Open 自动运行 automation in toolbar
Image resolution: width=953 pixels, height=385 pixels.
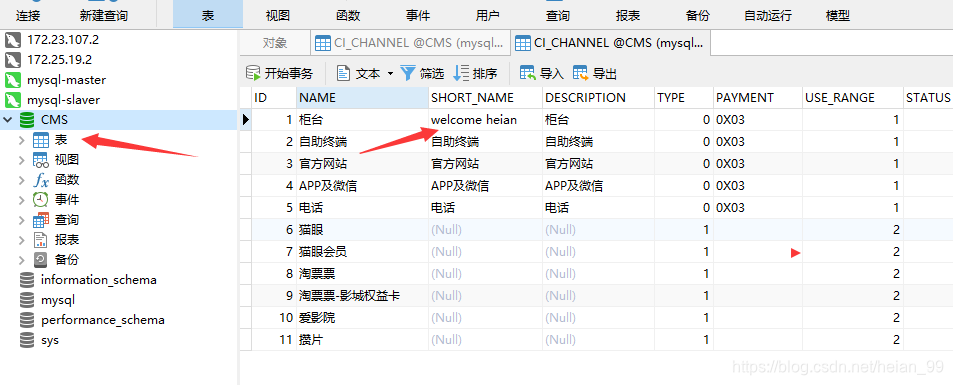coord(768,16)
